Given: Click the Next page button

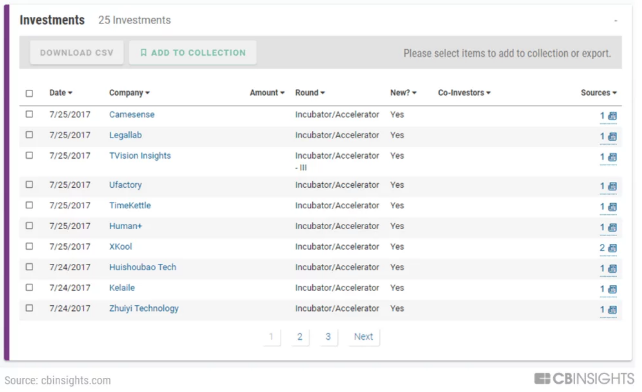Looking at the screenshot, I should [364, 337].
